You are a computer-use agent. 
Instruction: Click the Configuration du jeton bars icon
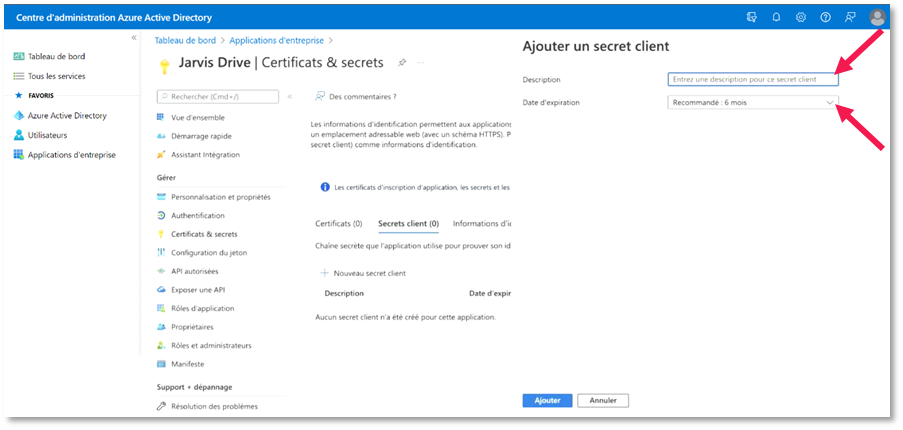tap(161, 253)
